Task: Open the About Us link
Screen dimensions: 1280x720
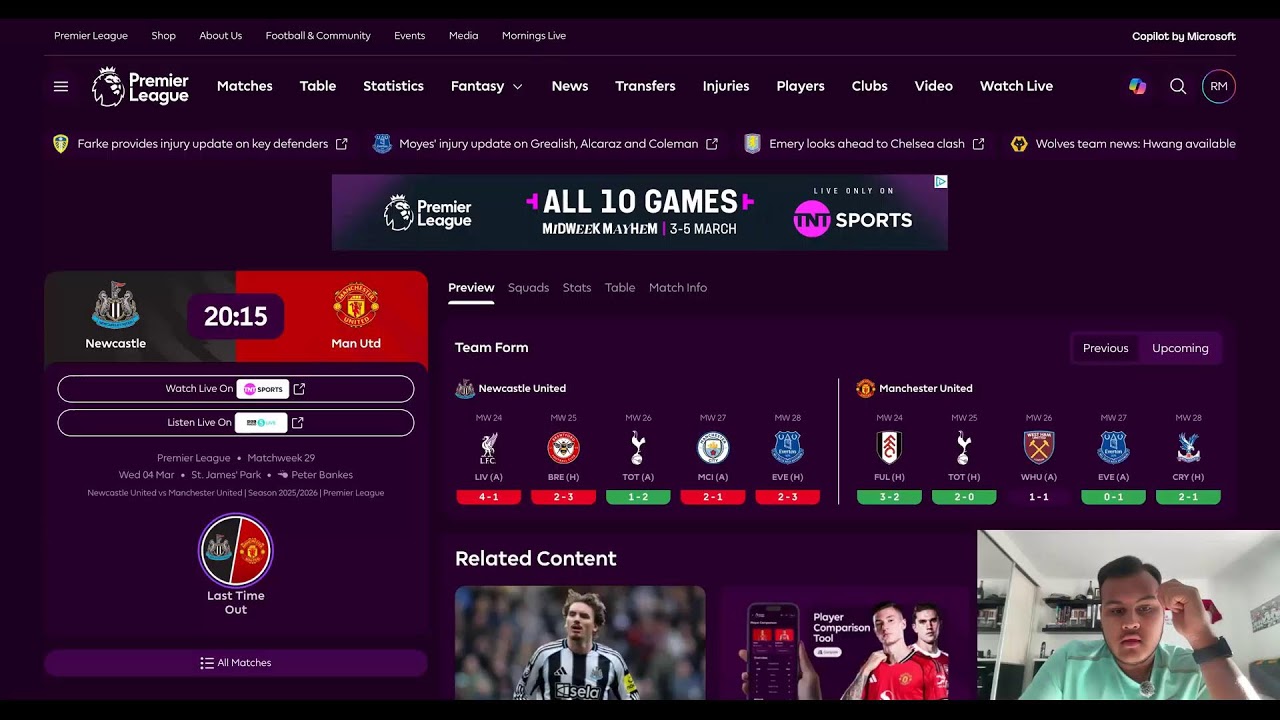Action: pos(221,36)
